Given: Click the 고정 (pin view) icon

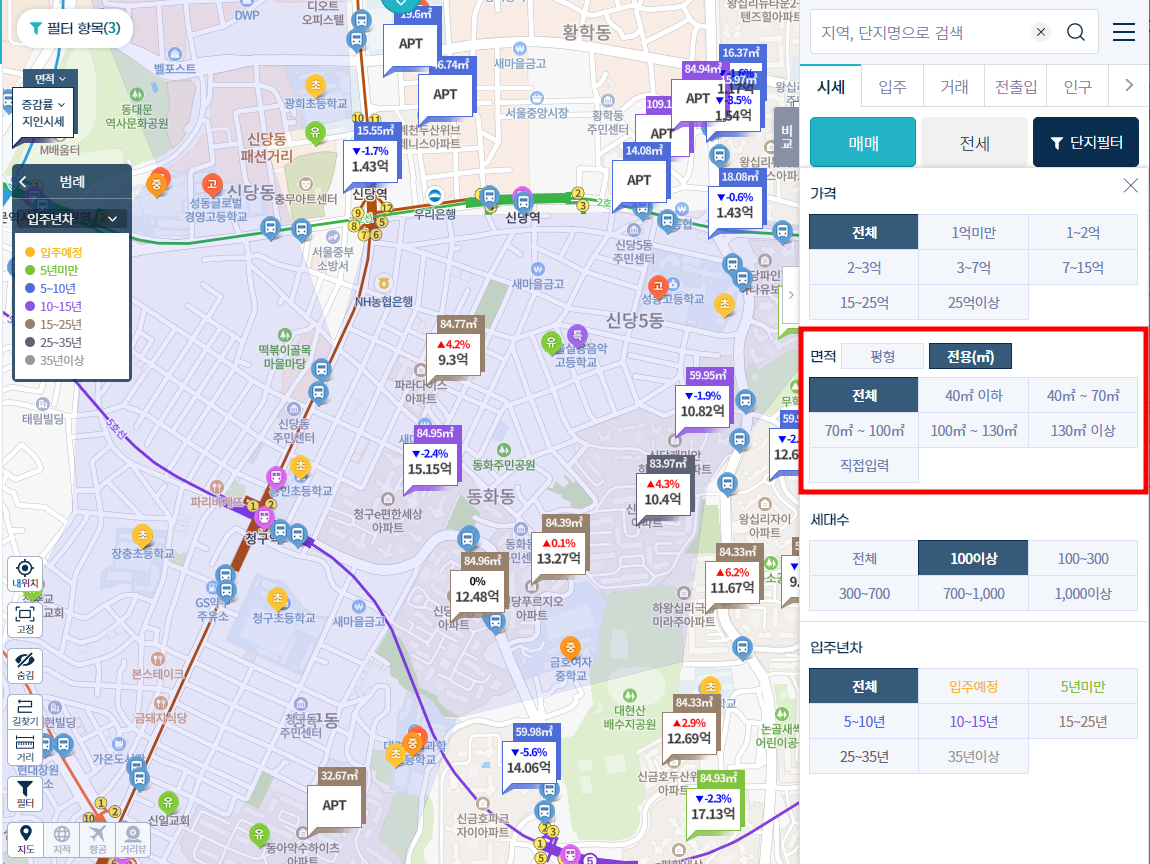Looking at the screenshot, I should pos(25,620).
